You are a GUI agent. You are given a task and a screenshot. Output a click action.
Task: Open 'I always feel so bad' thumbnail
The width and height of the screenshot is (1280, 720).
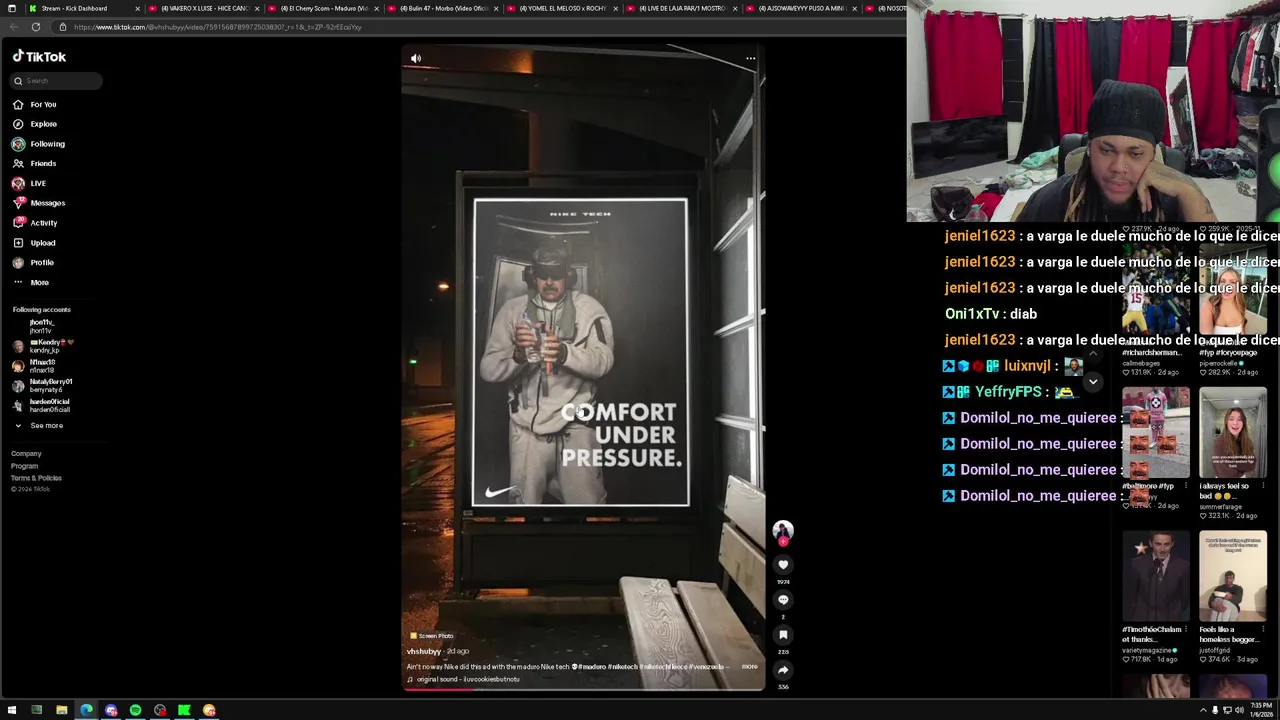(1233, 434)
